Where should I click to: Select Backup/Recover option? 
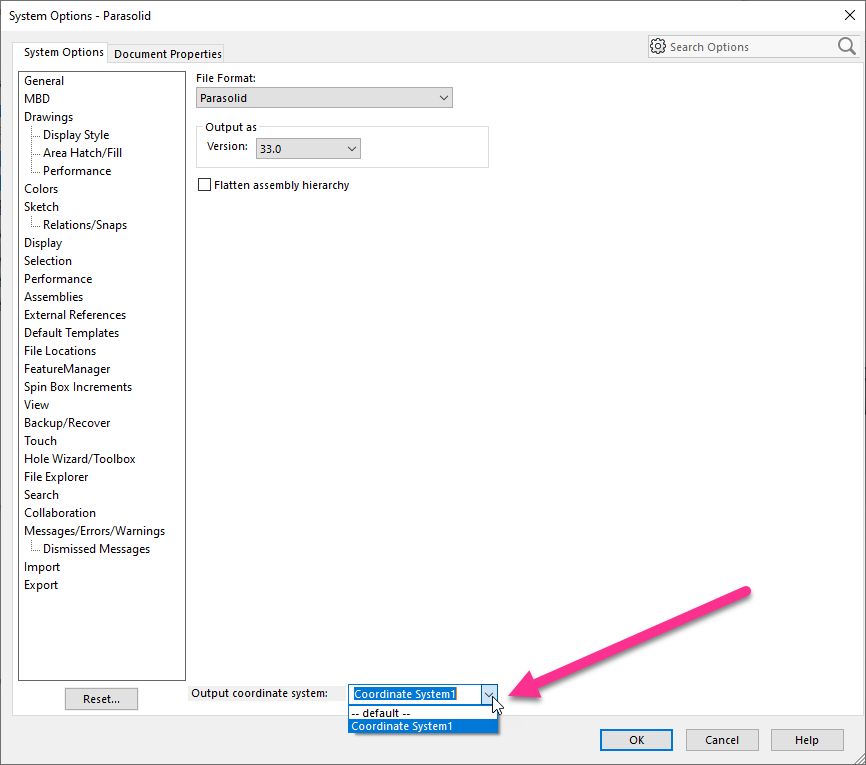[67, 423]
